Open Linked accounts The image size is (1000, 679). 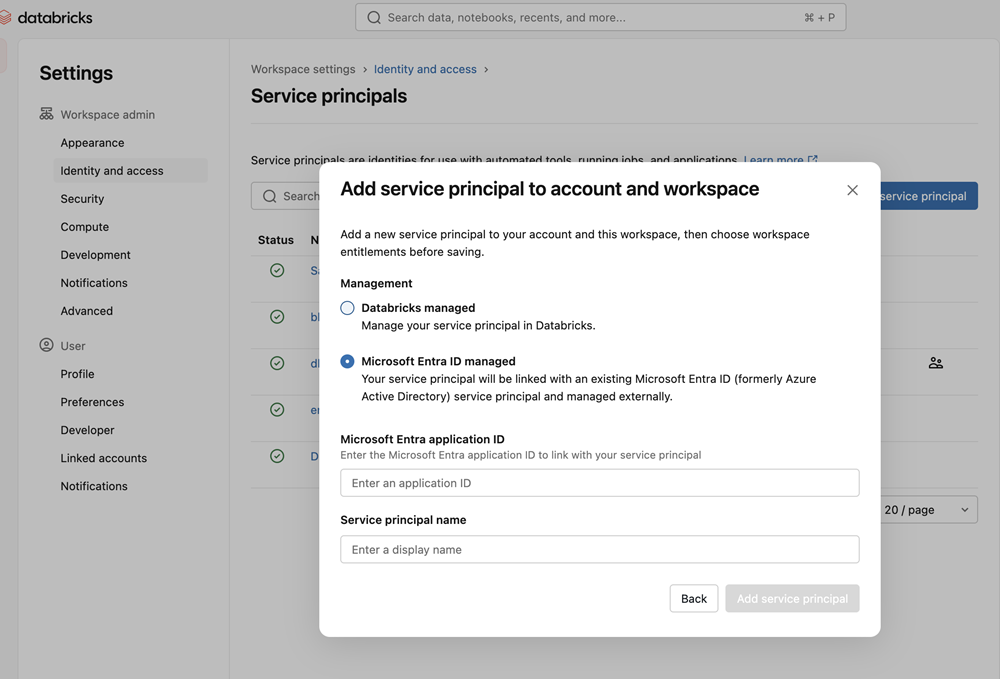[103, 458]
